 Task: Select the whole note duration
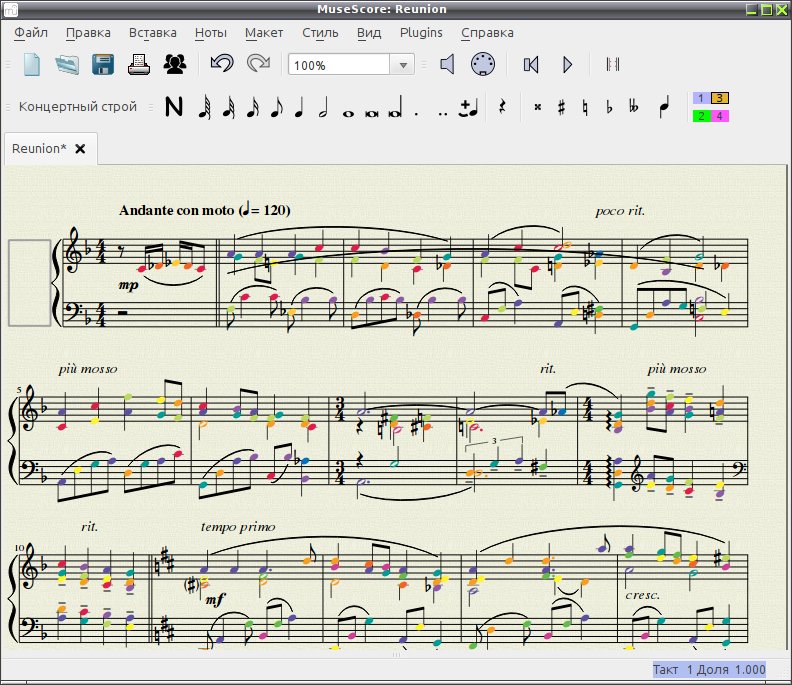[x=348, y=114]
